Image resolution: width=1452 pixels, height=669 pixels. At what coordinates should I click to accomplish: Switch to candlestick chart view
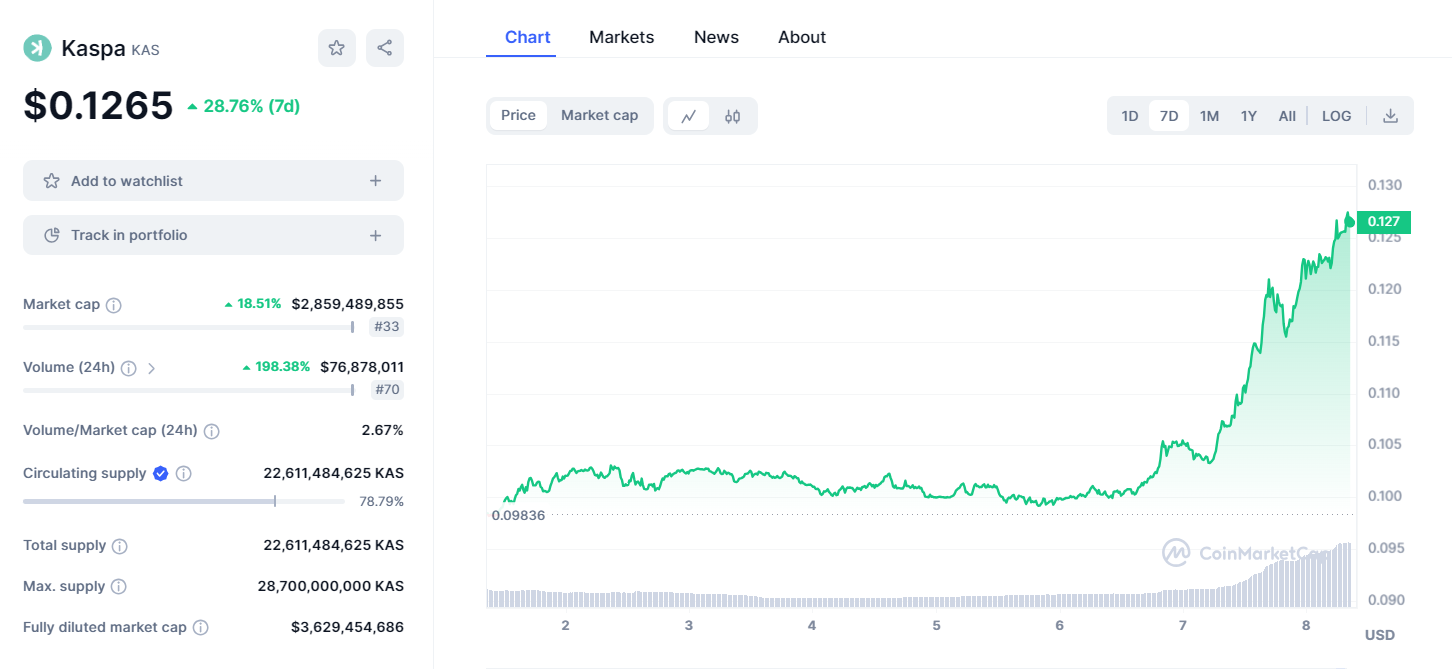pyautogui.click(x=733, y=116)
